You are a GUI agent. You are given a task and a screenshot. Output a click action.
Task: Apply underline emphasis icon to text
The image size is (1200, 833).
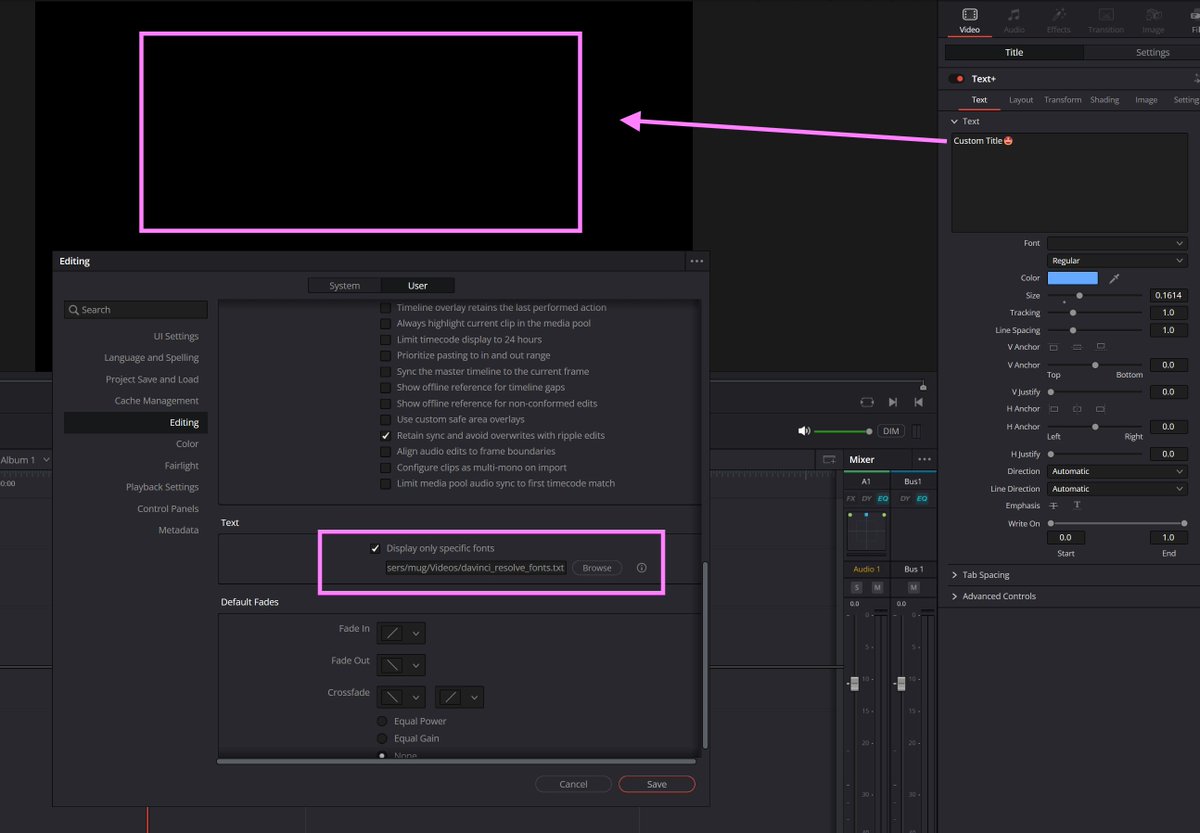click(1077, 506)
